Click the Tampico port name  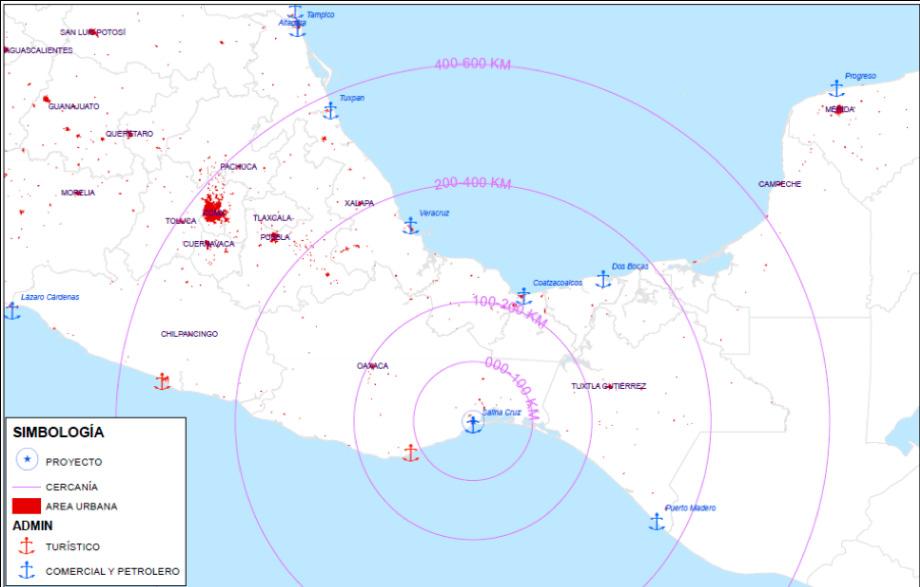(320, 15)
